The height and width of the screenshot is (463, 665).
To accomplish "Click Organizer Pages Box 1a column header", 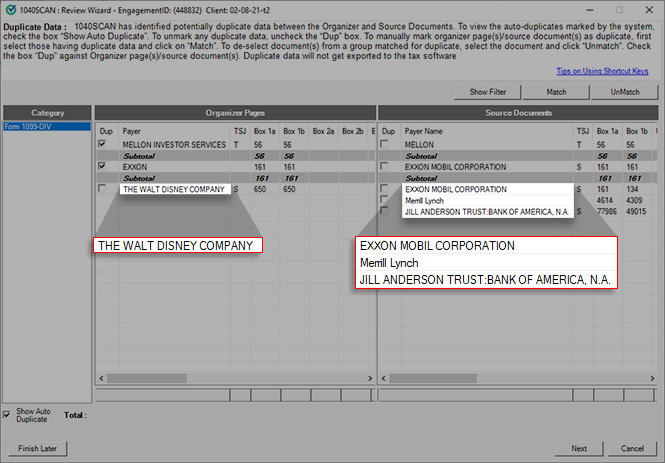I will click(265, 131).
